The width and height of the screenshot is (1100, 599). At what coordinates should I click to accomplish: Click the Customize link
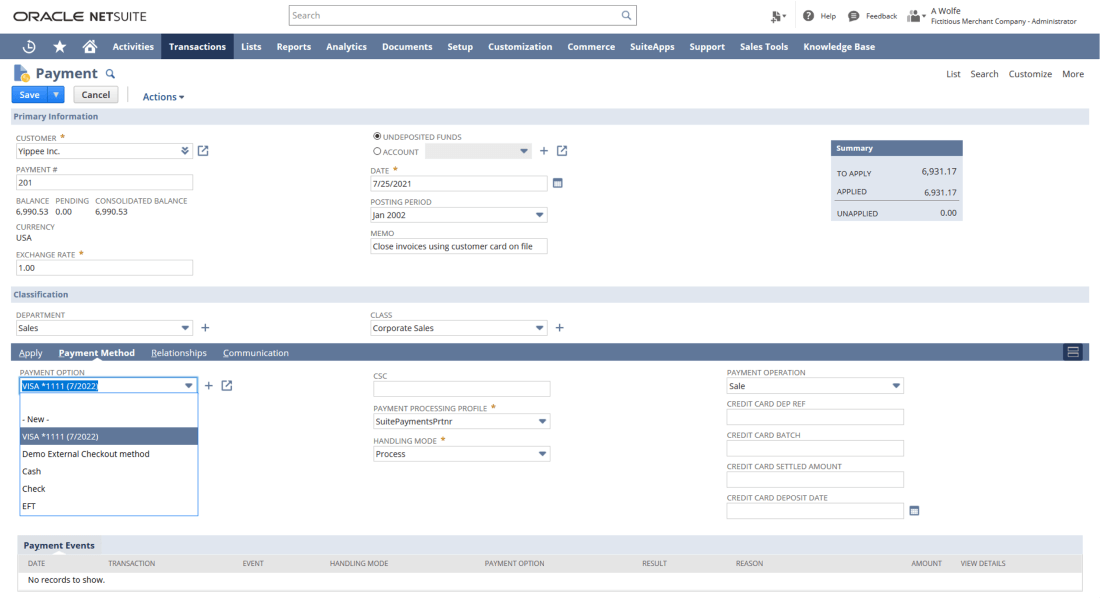[1030, 74]
